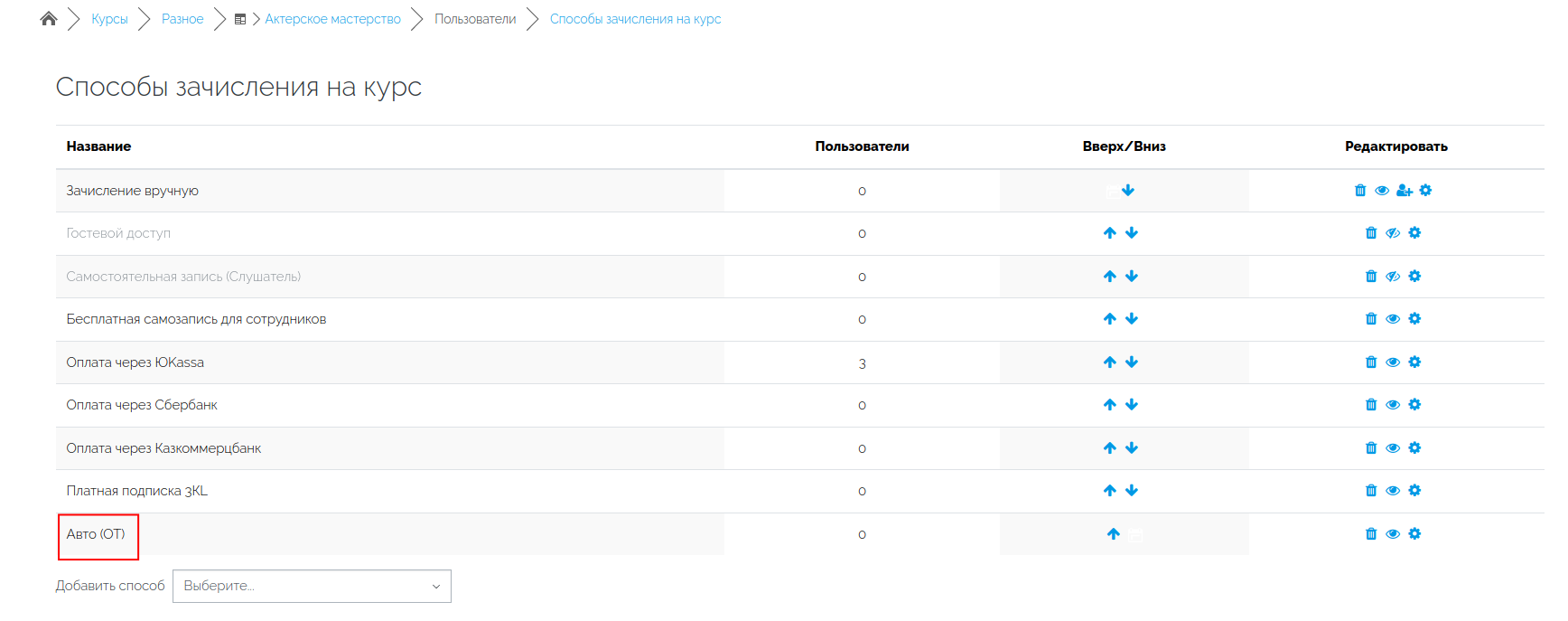Select the Авто (ОТ) method name

[96, 534]
